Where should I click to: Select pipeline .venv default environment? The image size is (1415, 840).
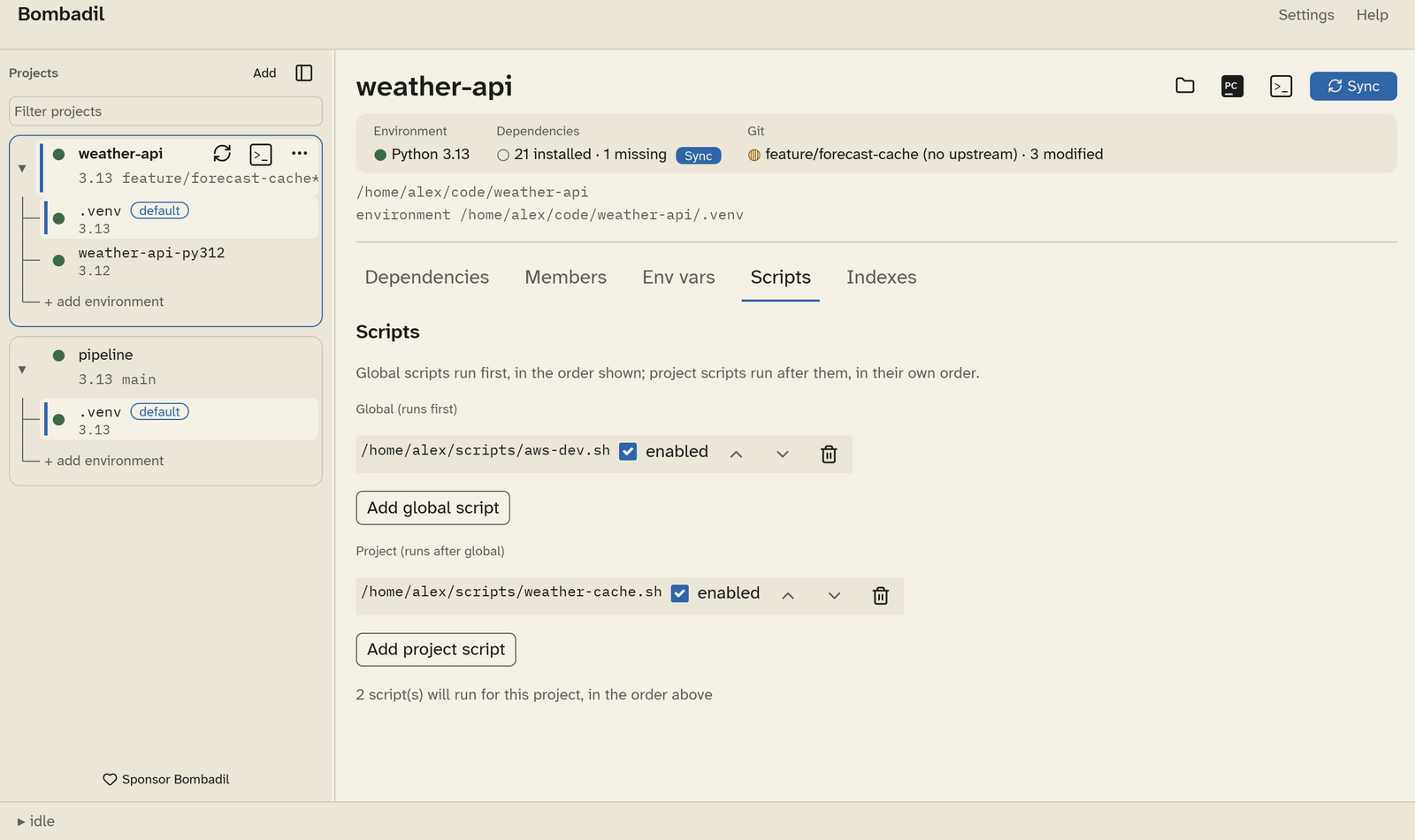[181, 420]
